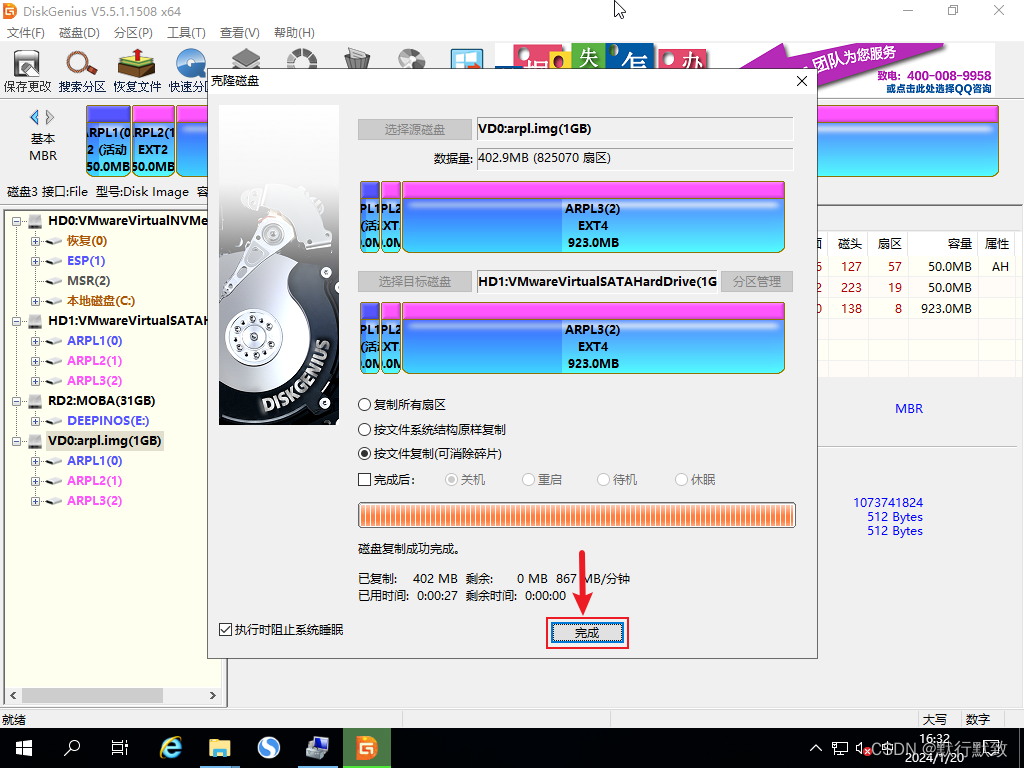Switch to DiskGenius taskbar icon
The height and width of the screenshot is (768, 1024).
(367, 747)
